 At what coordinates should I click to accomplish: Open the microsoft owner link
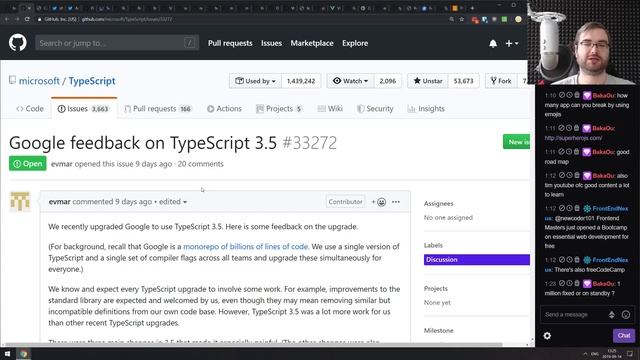[39, 81]
